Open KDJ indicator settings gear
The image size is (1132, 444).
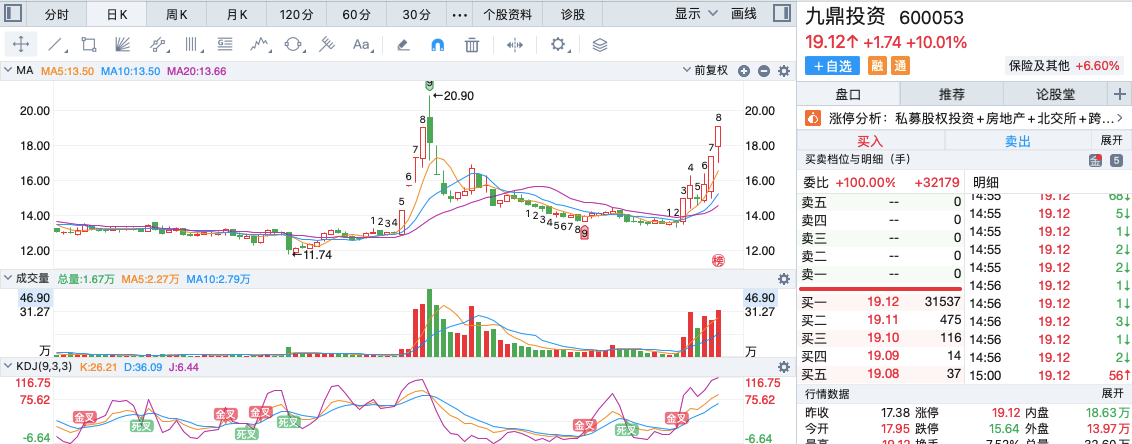tap(783, 367)
